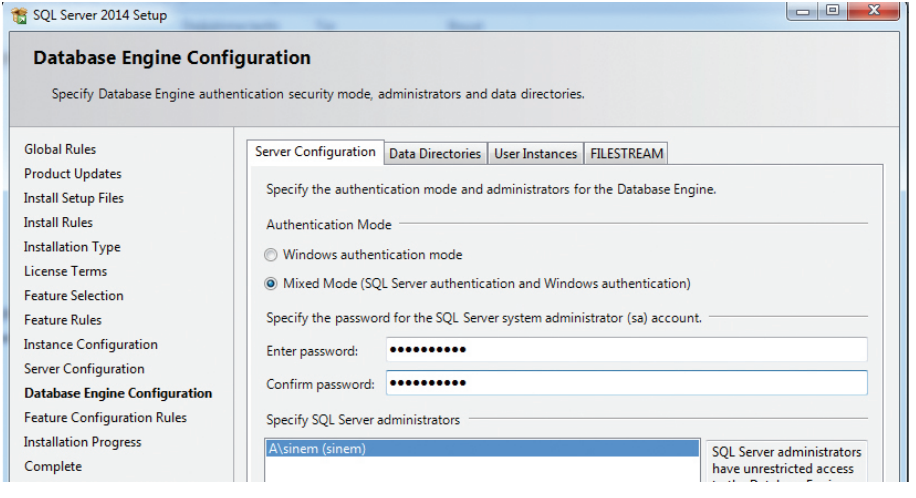The image size is (916, 498).
Task: Select License Terms step in sidebar
Action: (65, 271)
